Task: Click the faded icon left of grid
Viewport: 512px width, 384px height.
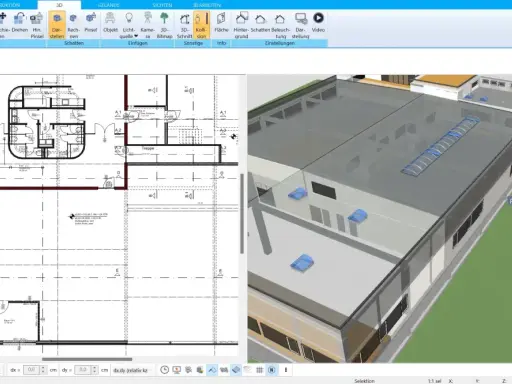Action: click(x=247, y=370)
